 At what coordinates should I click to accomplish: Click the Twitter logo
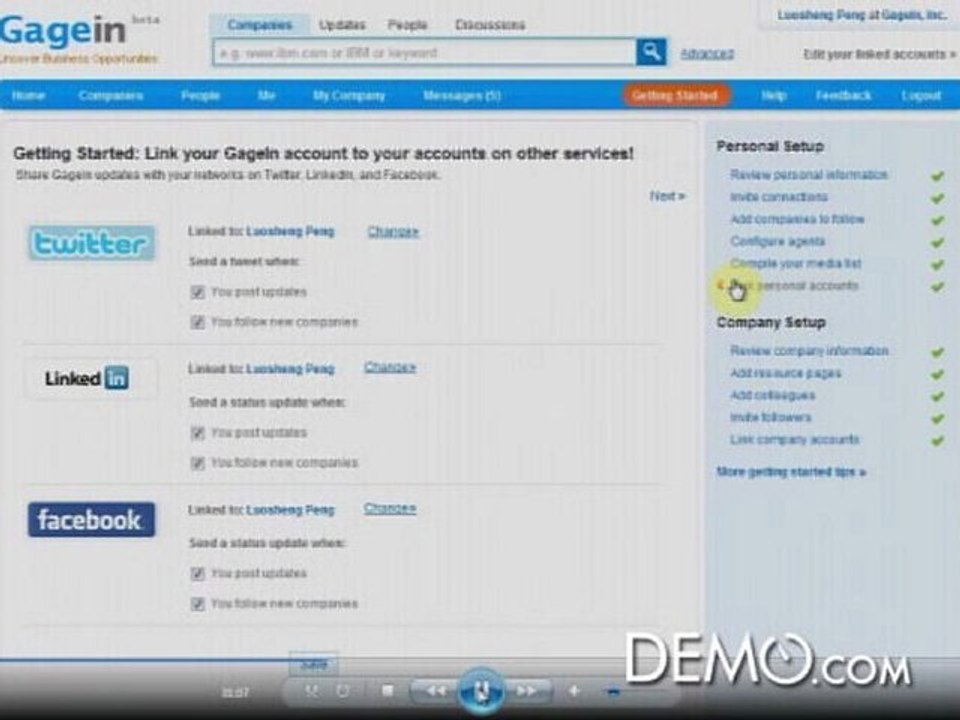click(92, 243)
